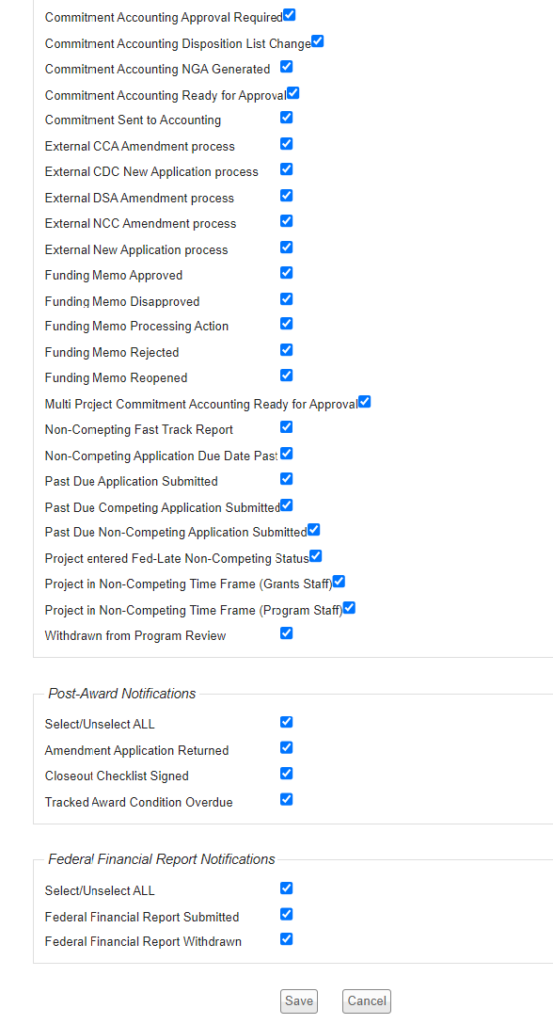The width and height of the screenshot is (553, 1024).
Task: Toggle Commitment Accounting Disposition List Change checkbox
Action: click(x=317, y=42)
